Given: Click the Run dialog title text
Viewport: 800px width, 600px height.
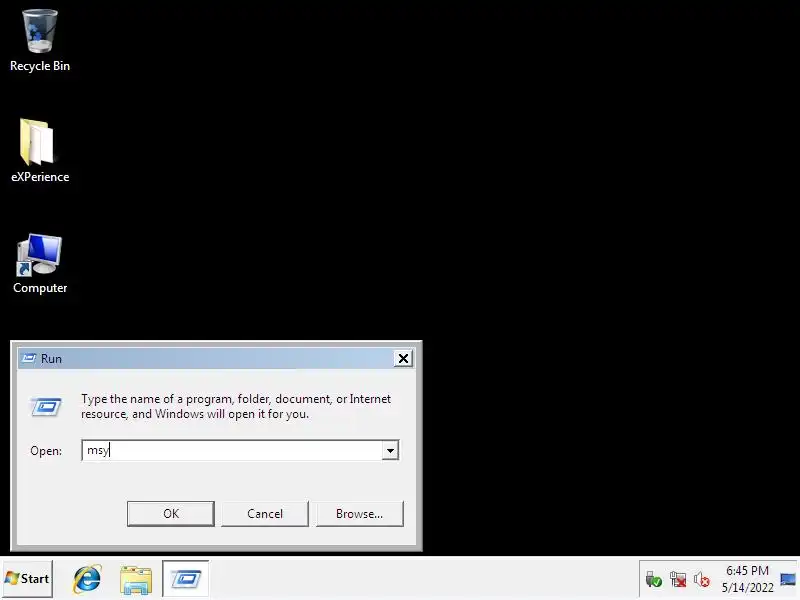Looking at the screenshot, I should point(52,359).
